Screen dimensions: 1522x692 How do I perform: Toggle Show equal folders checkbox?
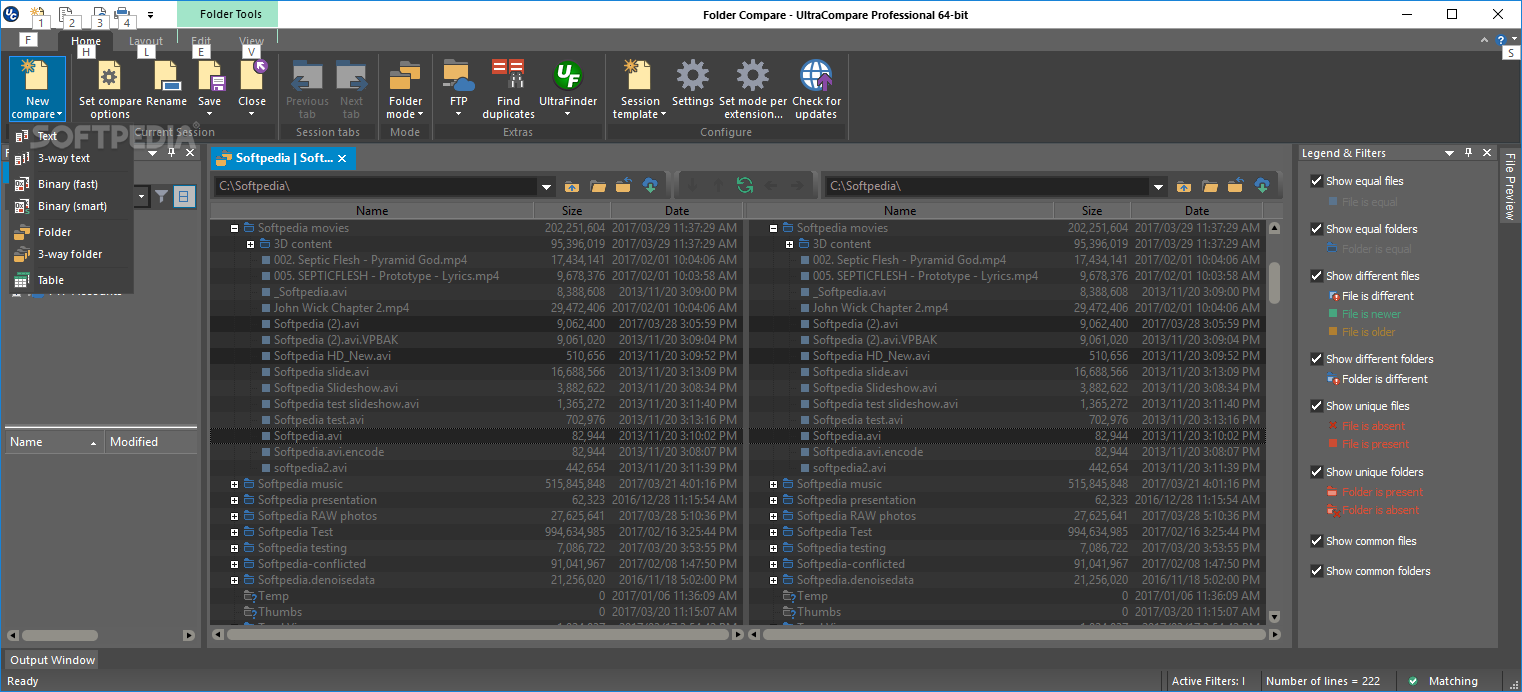point(1317,229)
